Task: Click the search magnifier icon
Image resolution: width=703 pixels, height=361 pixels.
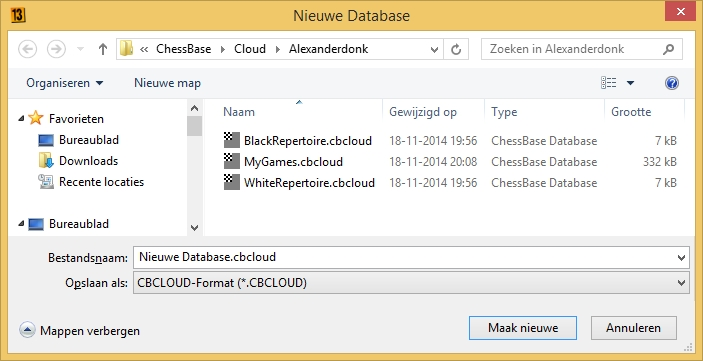Action: (x=668, y=49)
